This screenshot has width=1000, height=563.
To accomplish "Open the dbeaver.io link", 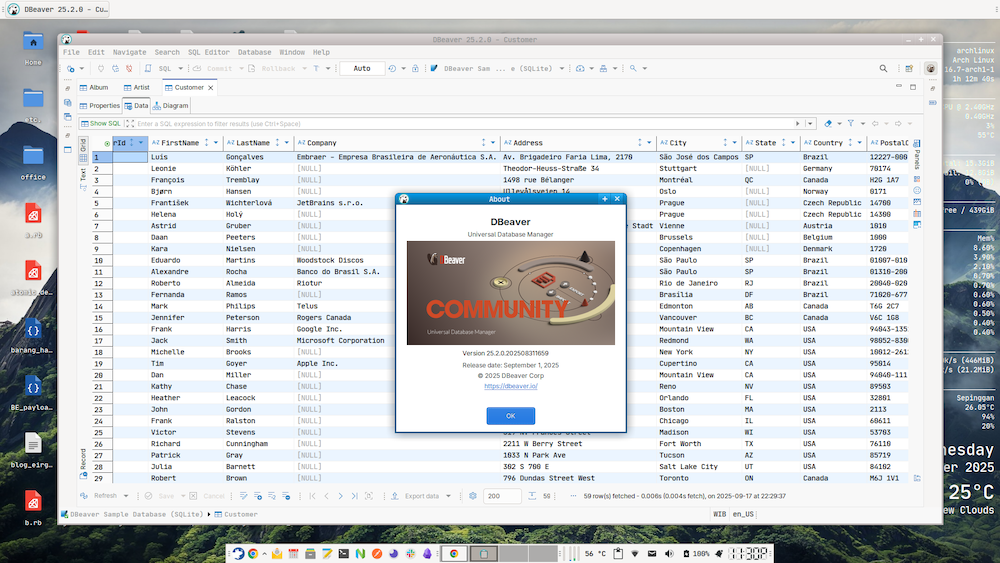I will pos(510,385).
